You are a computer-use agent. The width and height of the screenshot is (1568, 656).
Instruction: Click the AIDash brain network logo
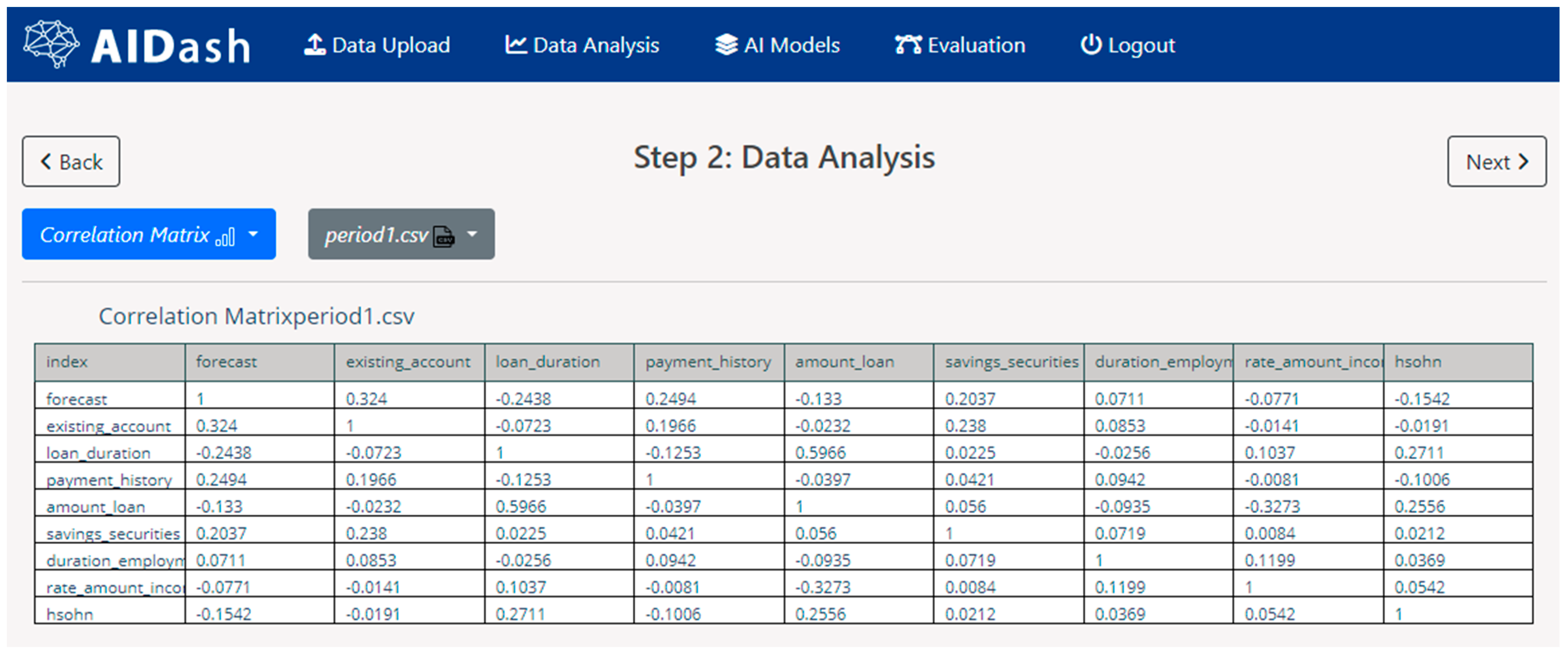tap(51, 44)
